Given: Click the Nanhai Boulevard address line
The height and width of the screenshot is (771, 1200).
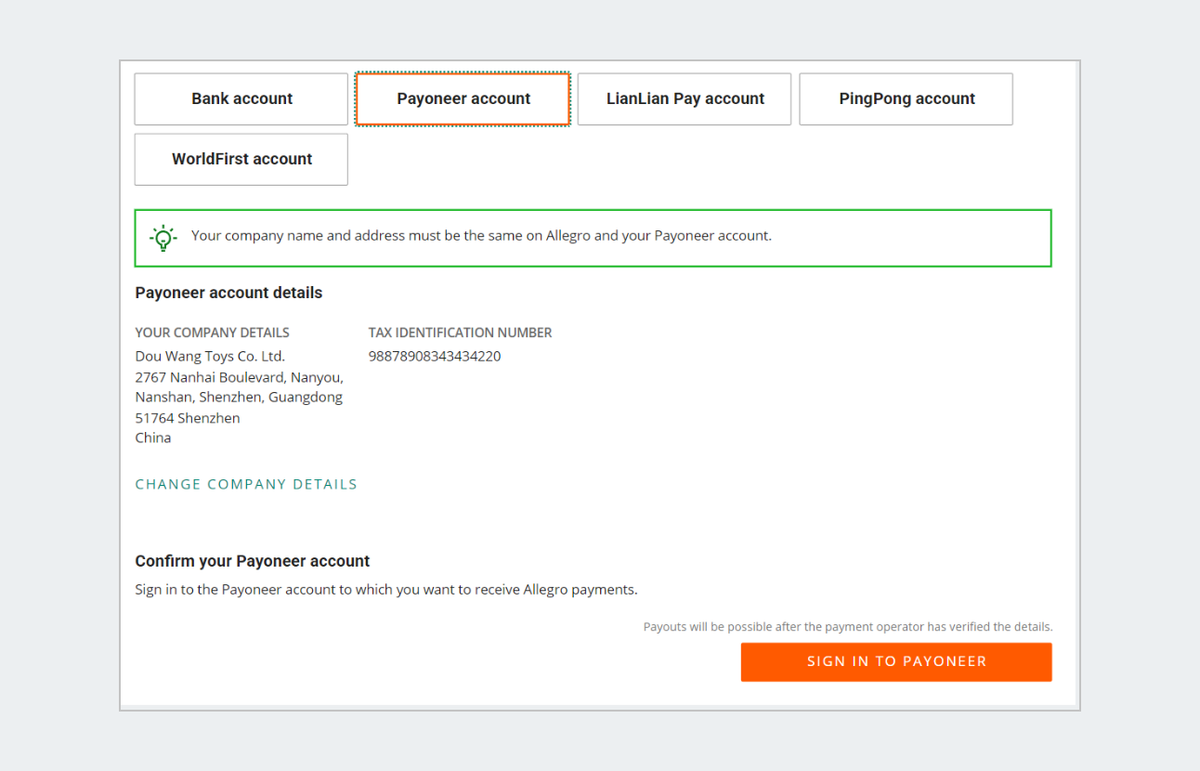Looking at the screenshot, I should click(x=239, y=377).
